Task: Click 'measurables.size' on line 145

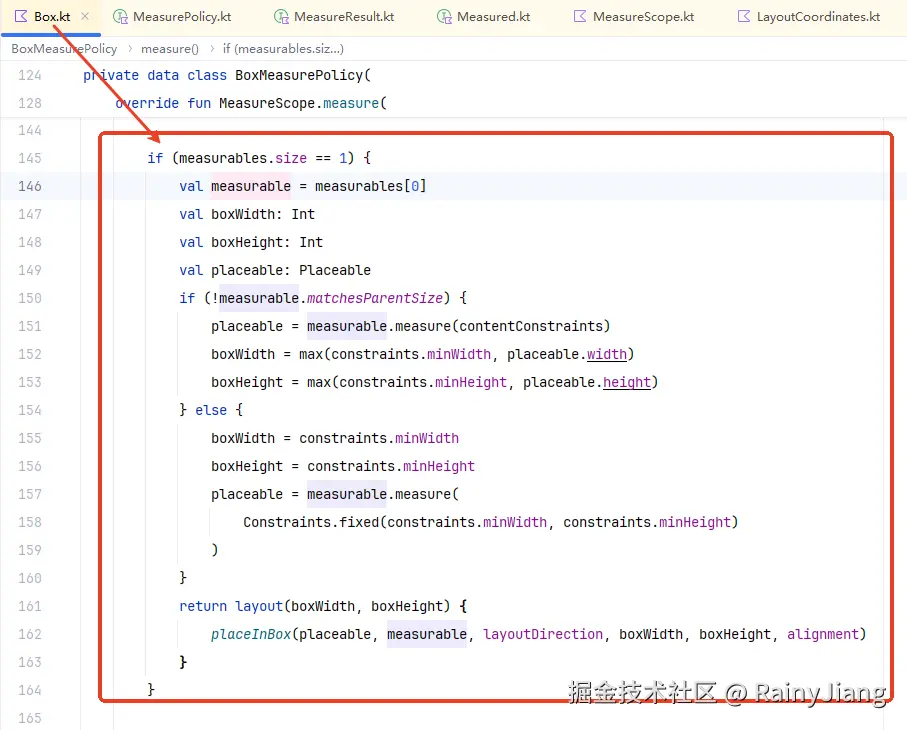Action: click(x=243, y=158)
